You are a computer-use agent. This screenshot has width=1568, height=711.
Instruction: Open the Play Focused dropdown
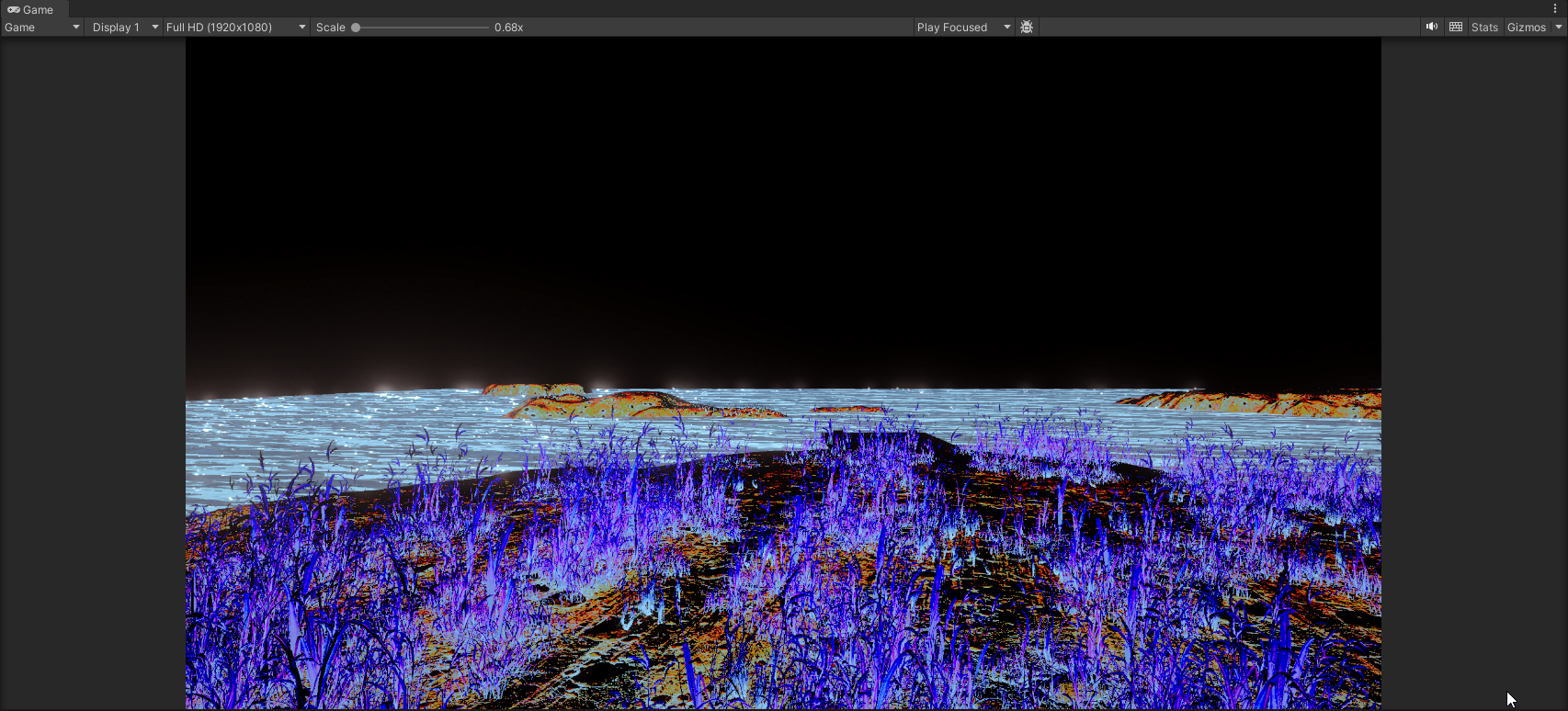tap(963, 28)
